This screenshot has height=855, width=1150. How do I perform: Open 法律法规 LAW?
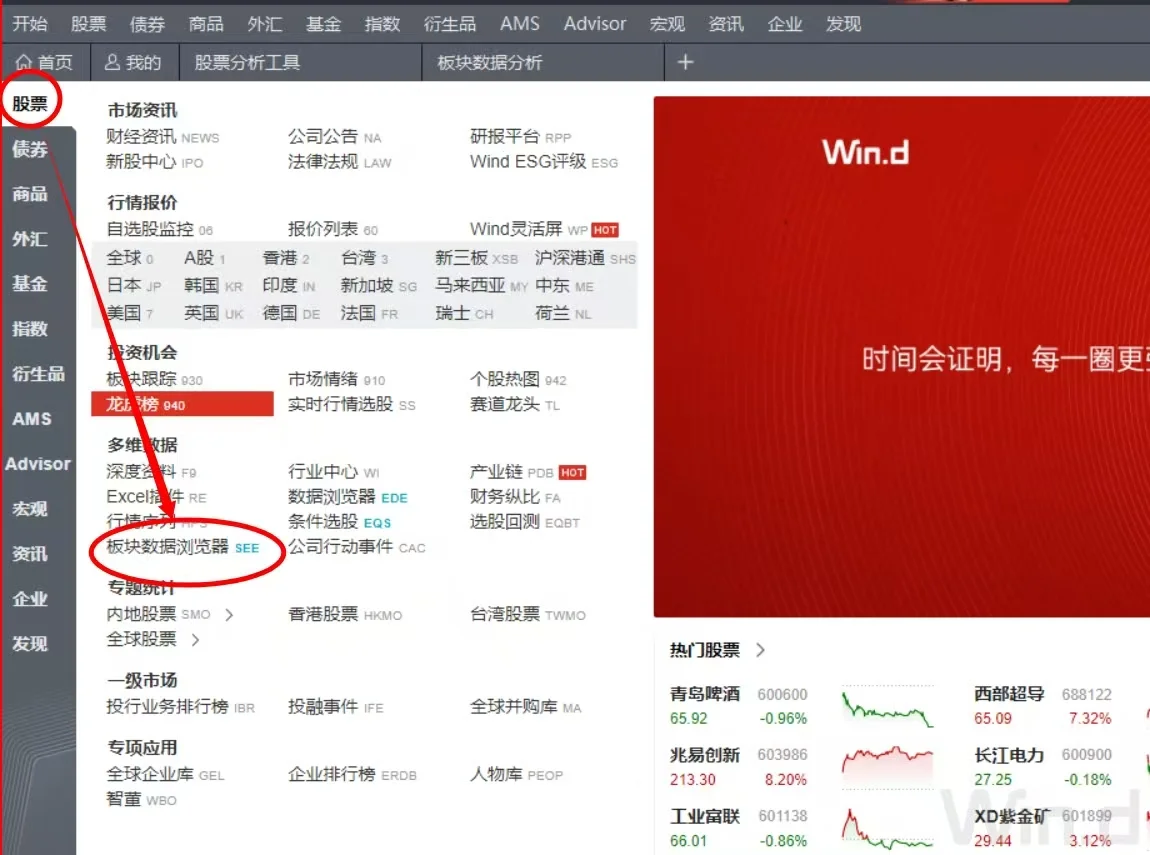tap(340, 161)
